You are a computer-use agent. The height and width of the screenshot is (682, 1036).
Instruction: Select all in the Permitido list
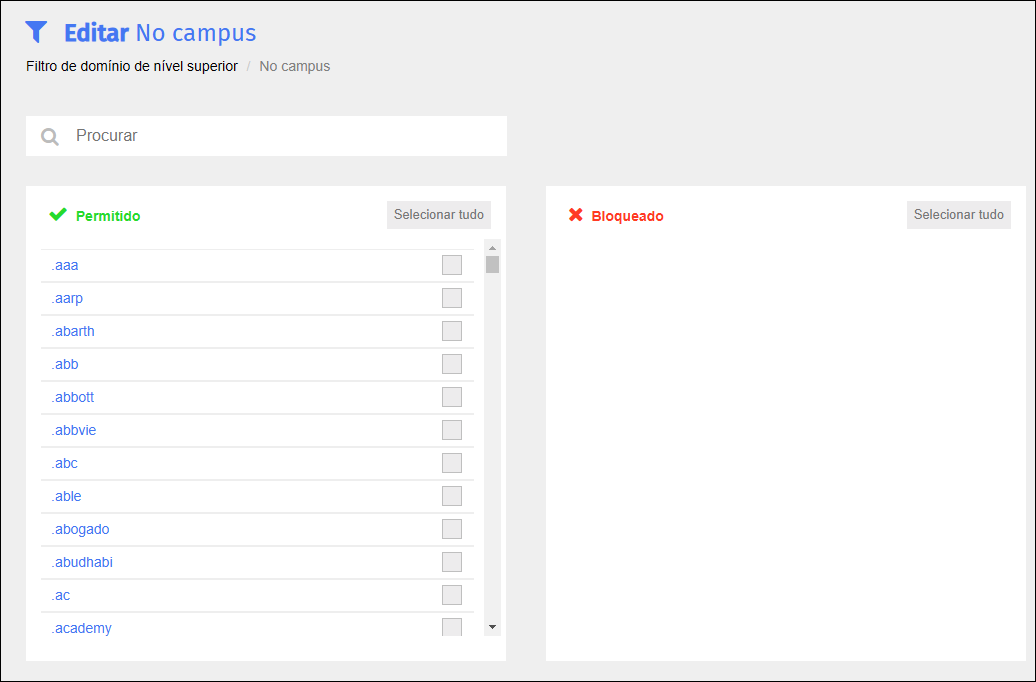point(439,215)
